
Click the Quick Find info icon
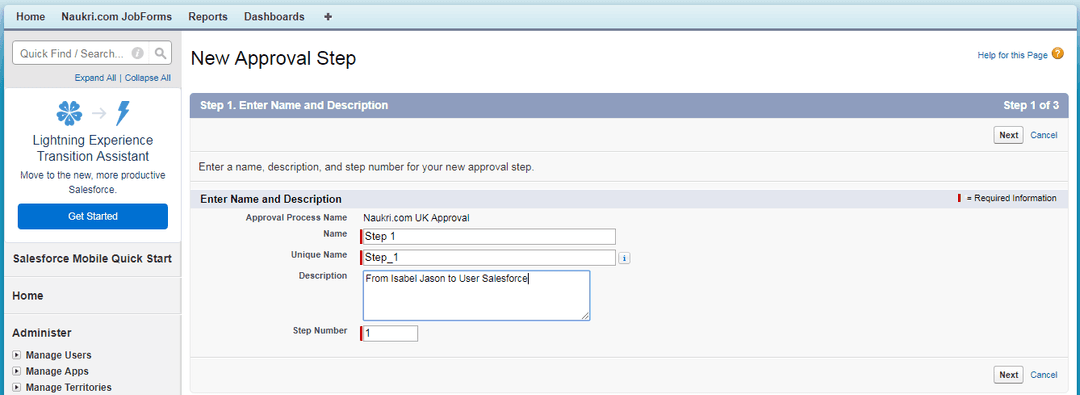tap(138, 53)
